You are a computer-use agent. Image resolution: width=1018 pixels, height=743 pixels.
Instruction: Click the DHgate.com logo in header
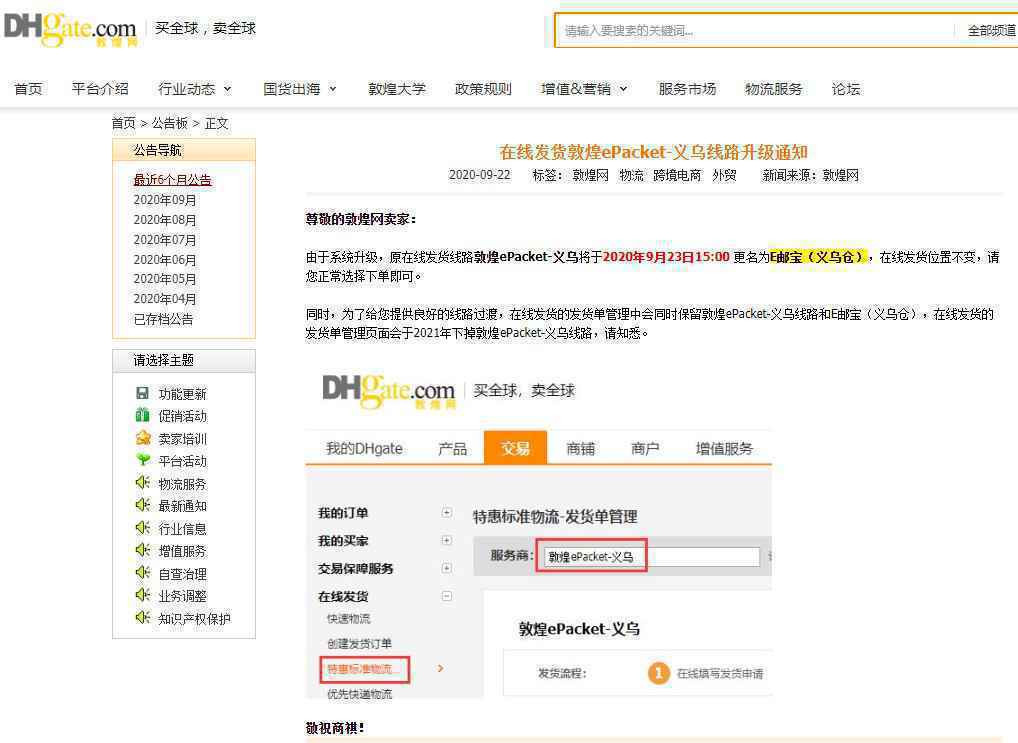coord(70,29)
